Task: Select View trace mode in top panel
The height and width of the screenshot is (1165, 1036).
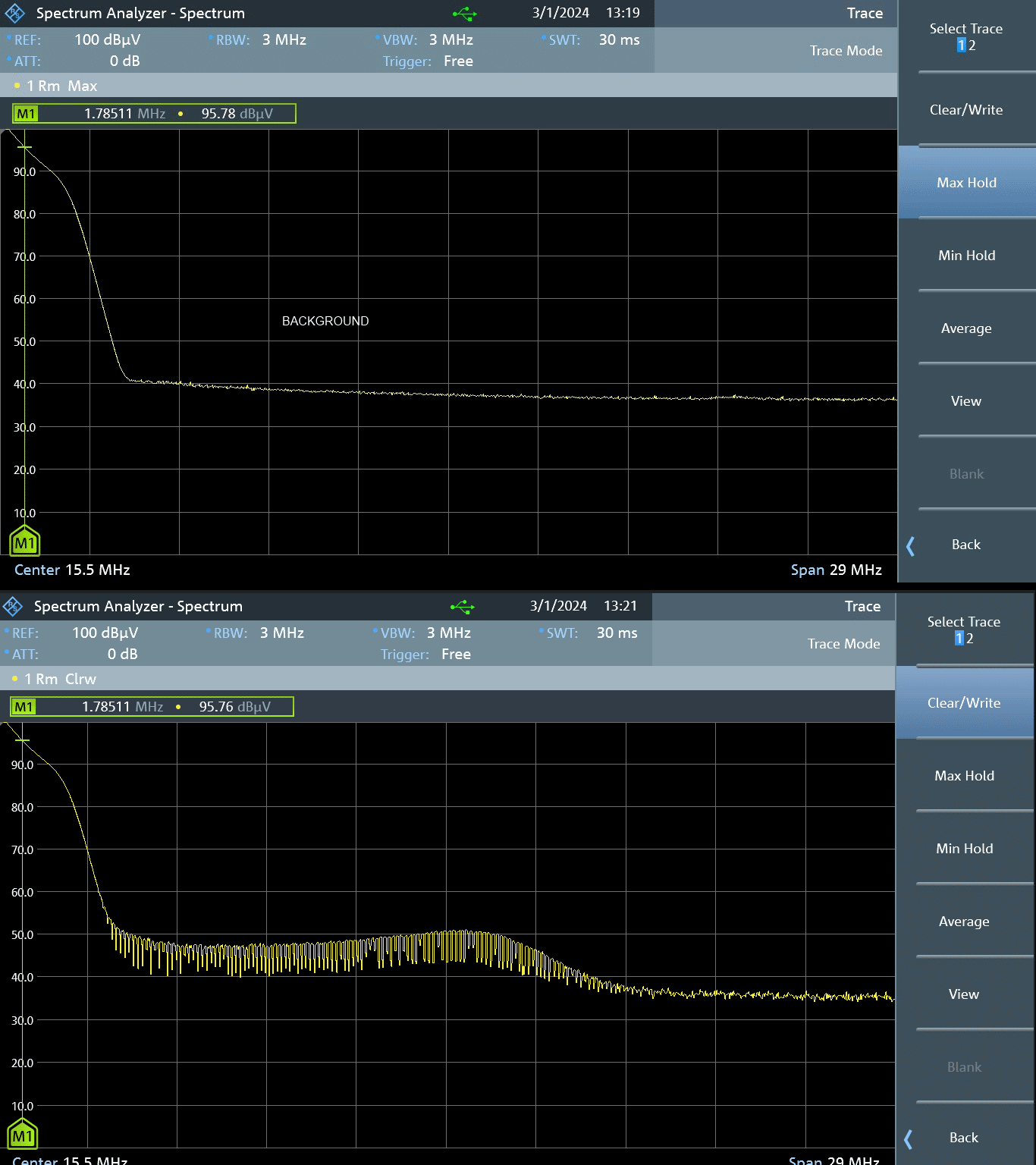Action: pyautogui.click(x=966, y=401)
